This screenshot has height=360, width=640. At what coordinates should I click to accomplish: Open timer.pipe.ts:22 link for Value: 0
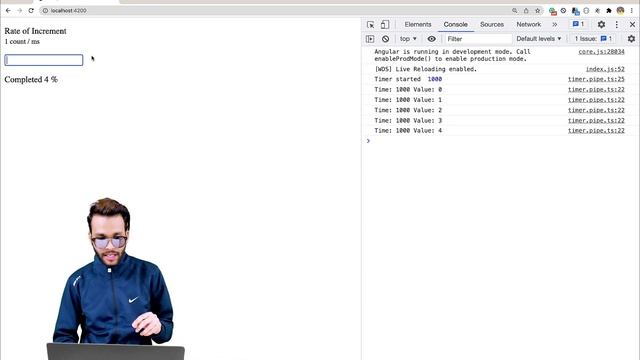click(x=596, y=89)
